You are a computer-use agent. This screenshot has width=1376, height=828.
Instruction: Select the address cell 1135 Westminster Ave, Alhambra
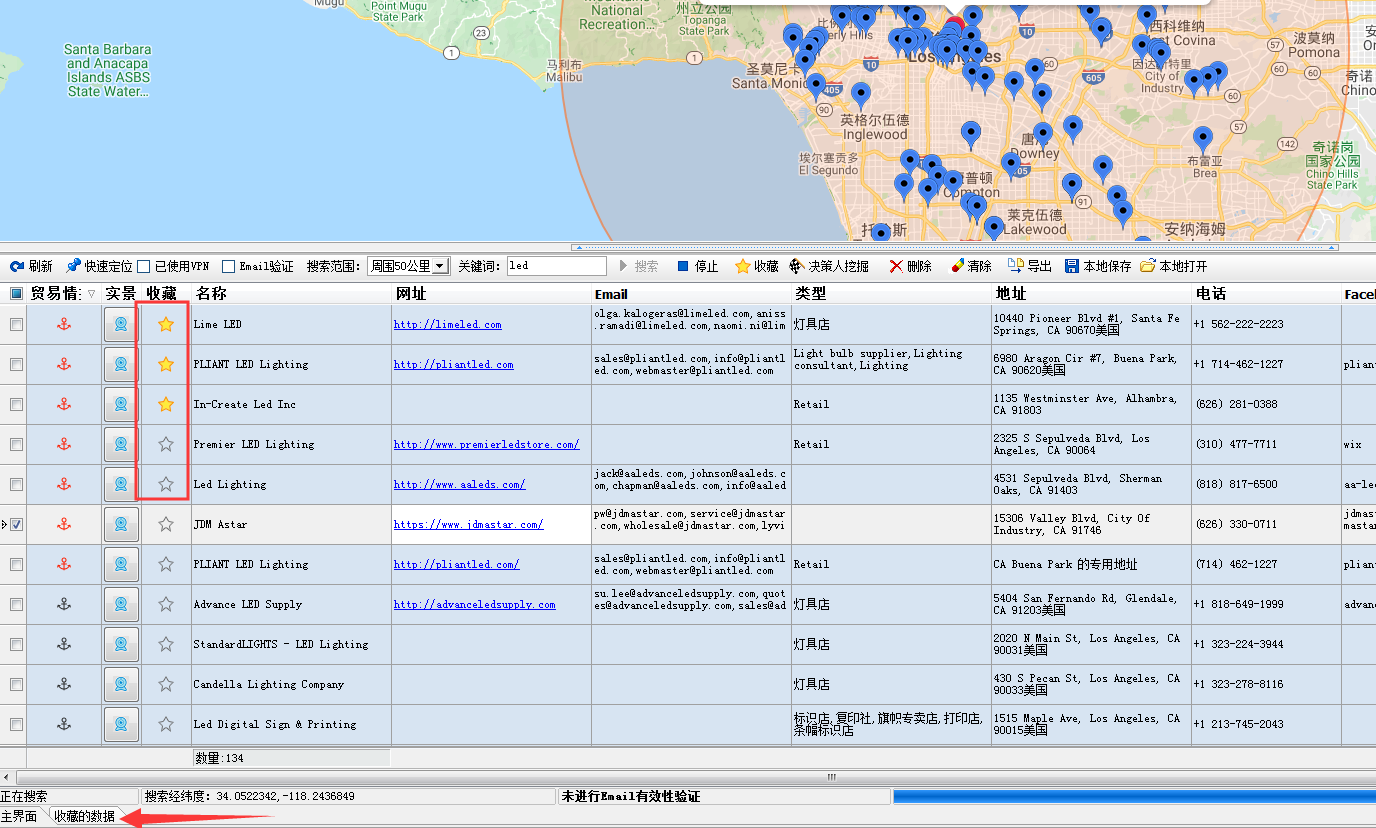[1091, 404]
